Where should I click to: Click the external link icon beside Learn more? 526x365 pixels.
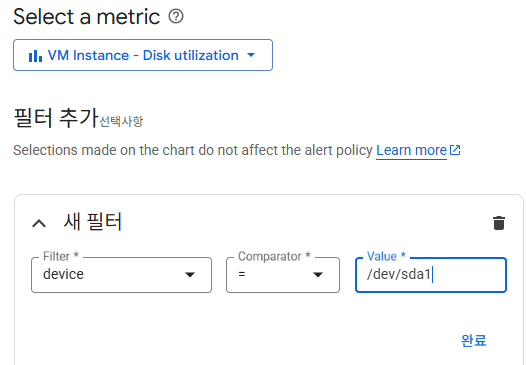pyautogui.click(x=455, y=150)
